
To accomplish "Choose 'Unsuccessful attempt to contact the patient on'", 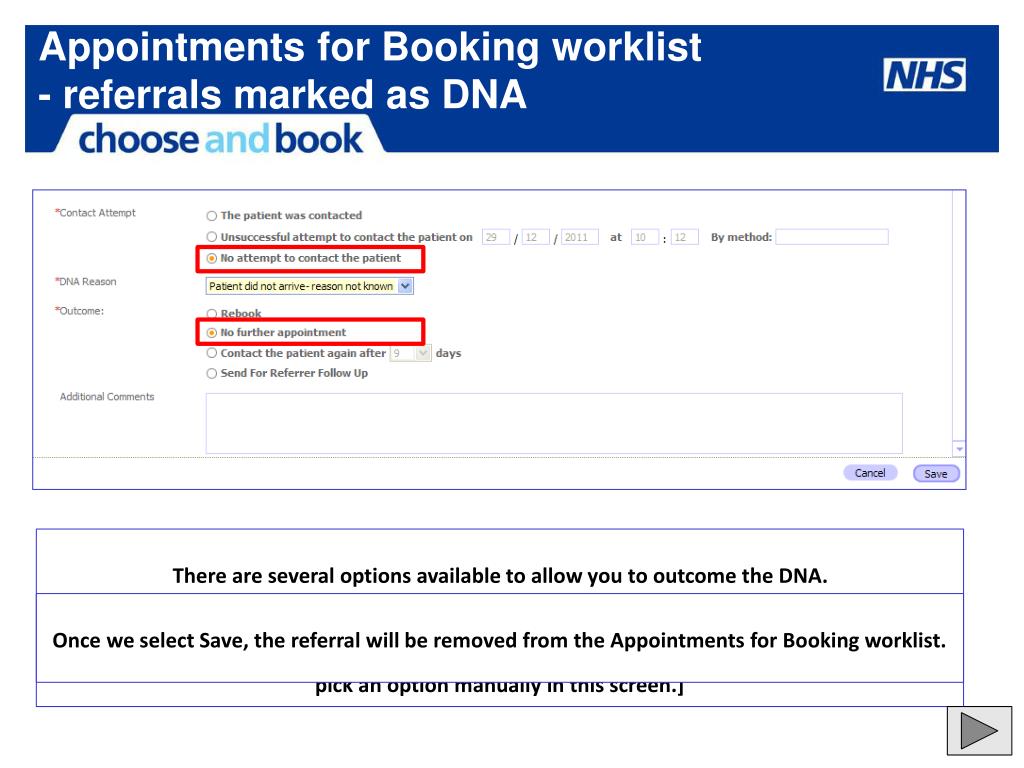I will [x=212, y=237].
